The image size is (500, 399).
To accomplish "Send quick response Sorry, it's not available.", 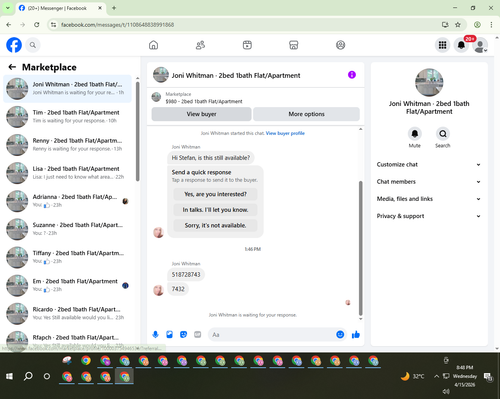I will tap(215, 225).
